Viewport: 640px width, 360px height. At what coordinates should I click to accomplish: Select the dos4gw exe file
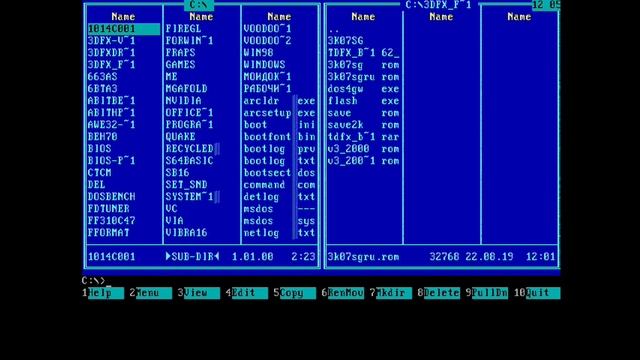[x=363, y=89]
